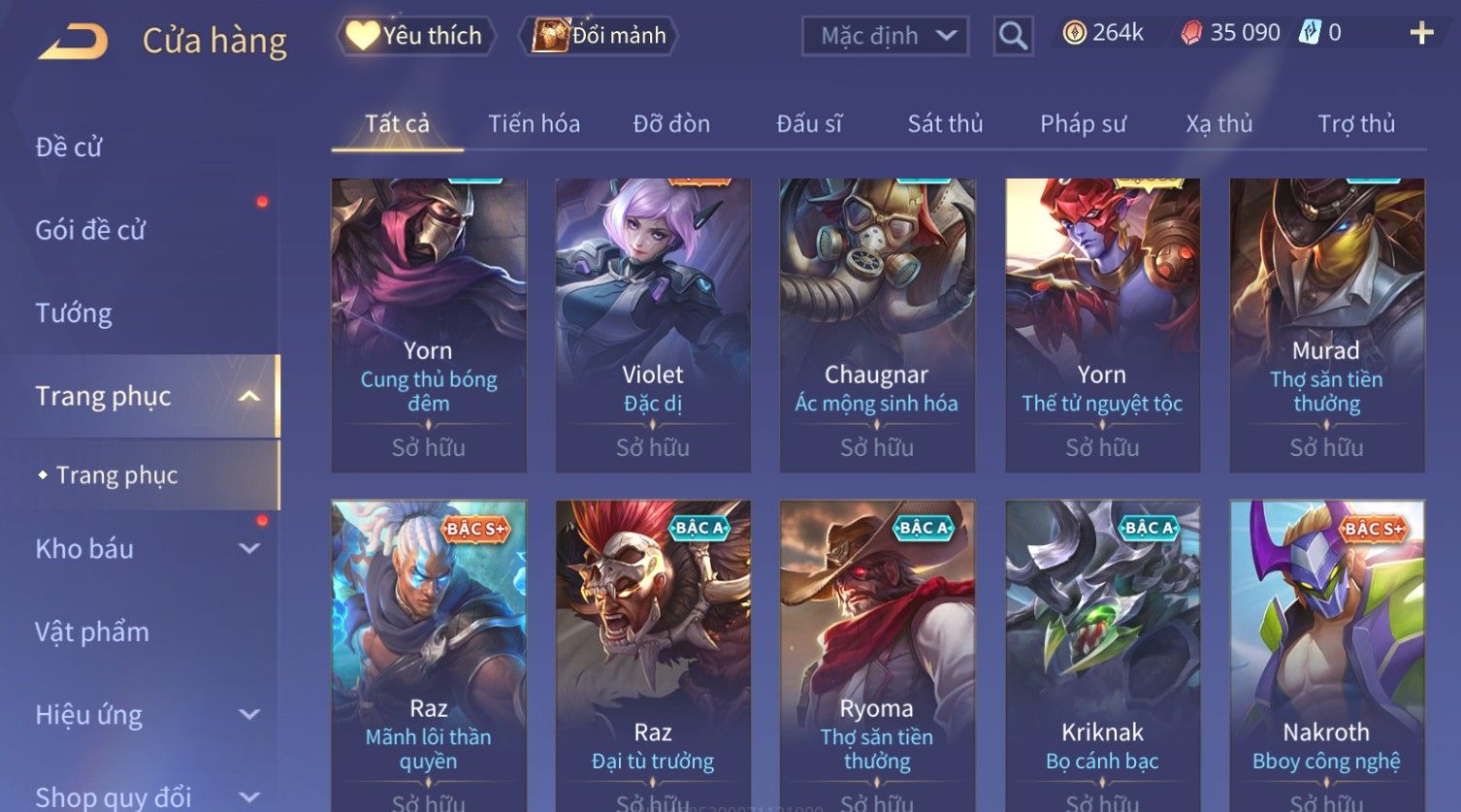The width and height of the screenshot is (1461, 812).
Task: Click the gold coin currency icon
Action: click(1074, 34)
